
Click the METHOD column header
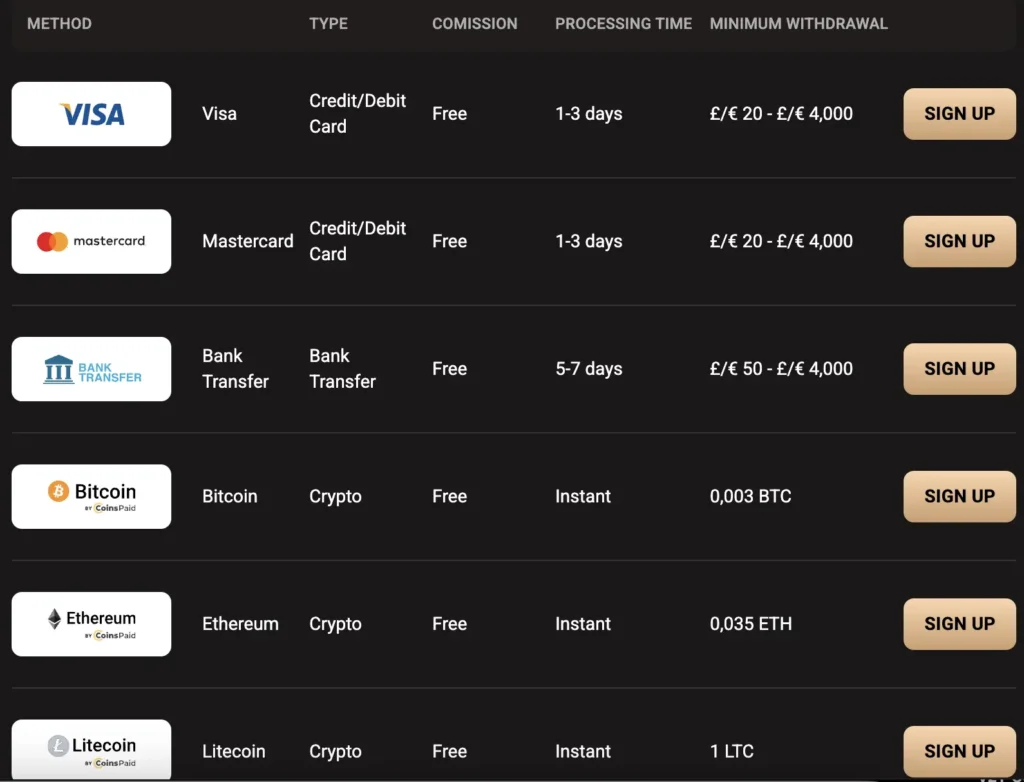[x=59, y=23]
